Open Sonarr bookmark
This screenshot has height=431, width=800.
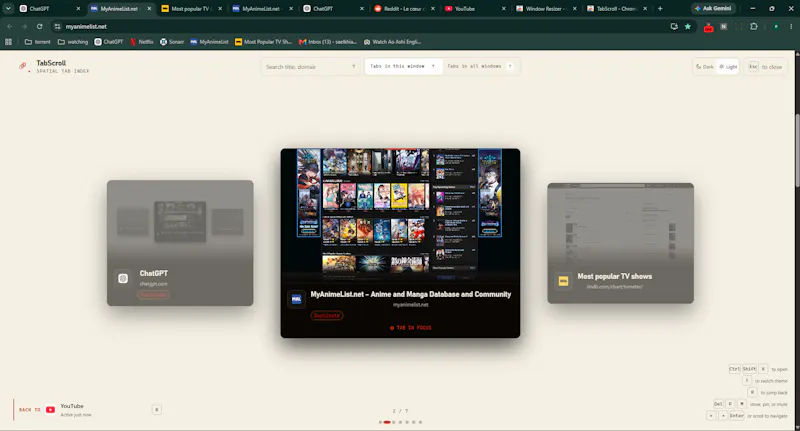pyautogui.click(x=172, y=42)
